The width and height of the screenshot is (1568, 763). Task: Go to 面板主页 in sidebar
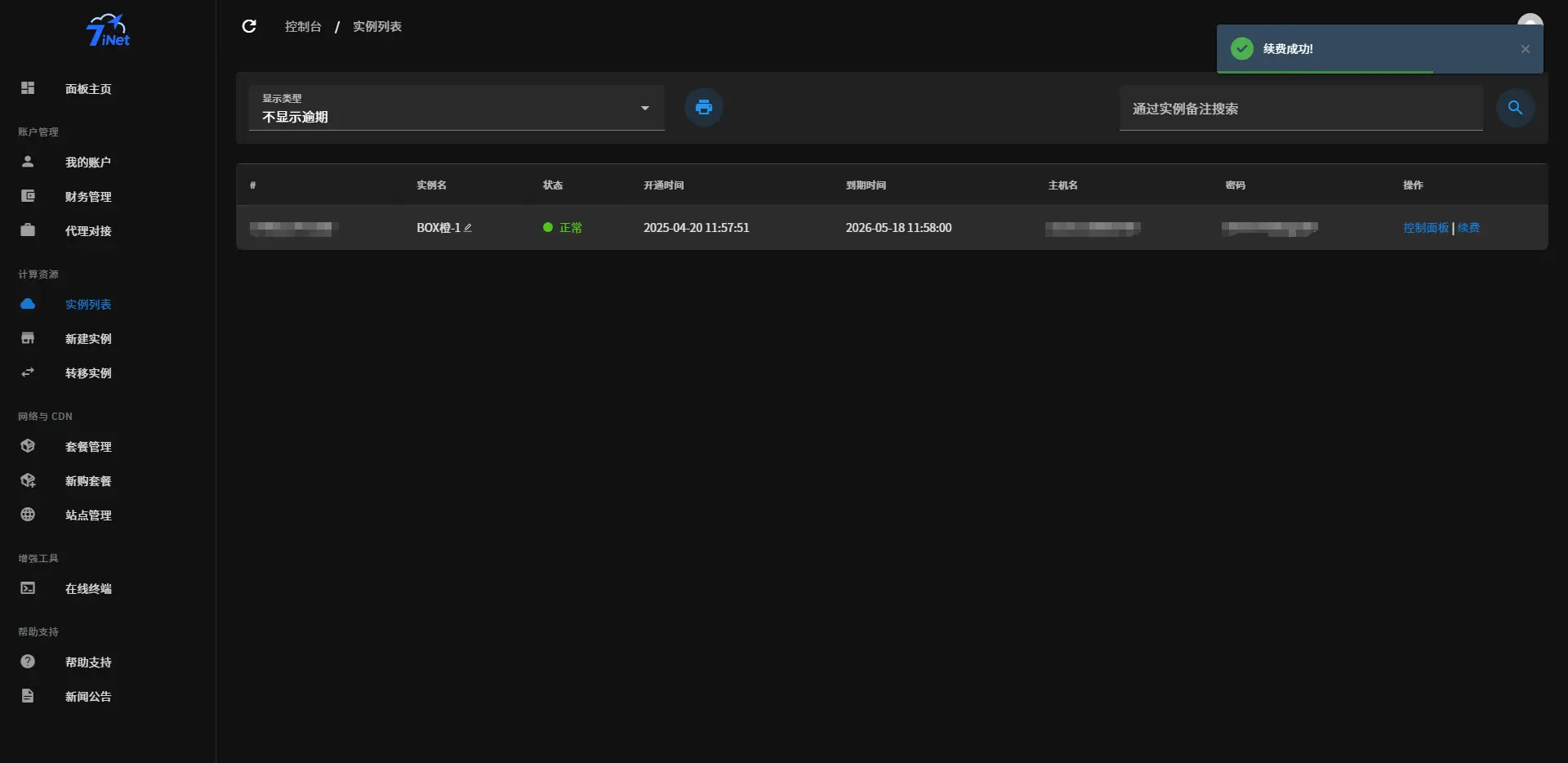coord(88,89)
